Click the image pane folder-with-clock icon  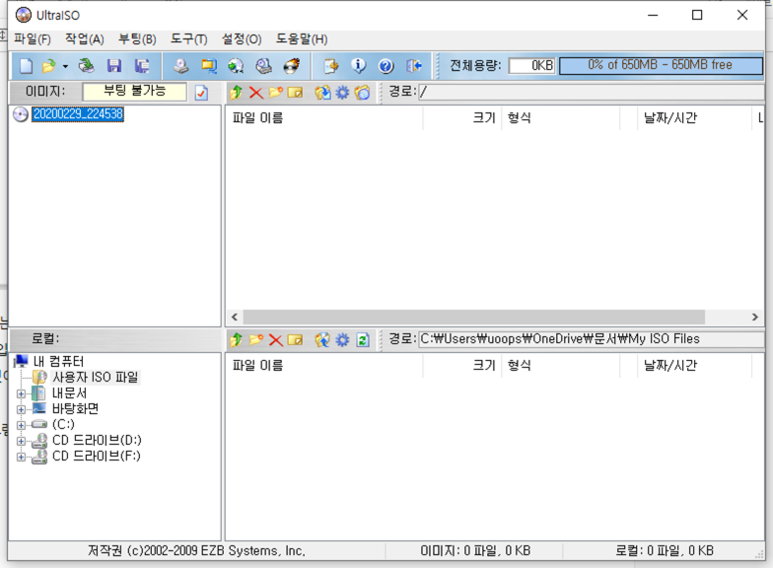362,92
